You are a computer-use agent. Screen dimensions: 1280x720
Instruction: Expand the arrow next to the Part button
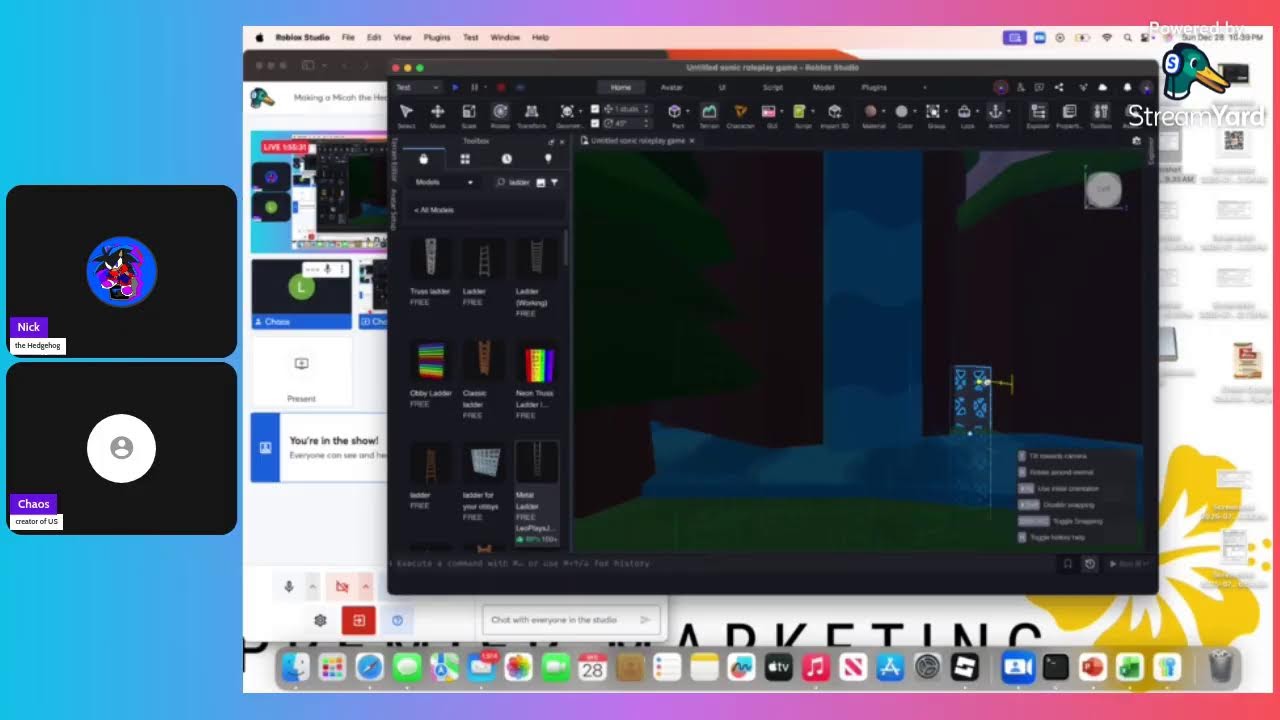tap(689, 110)
